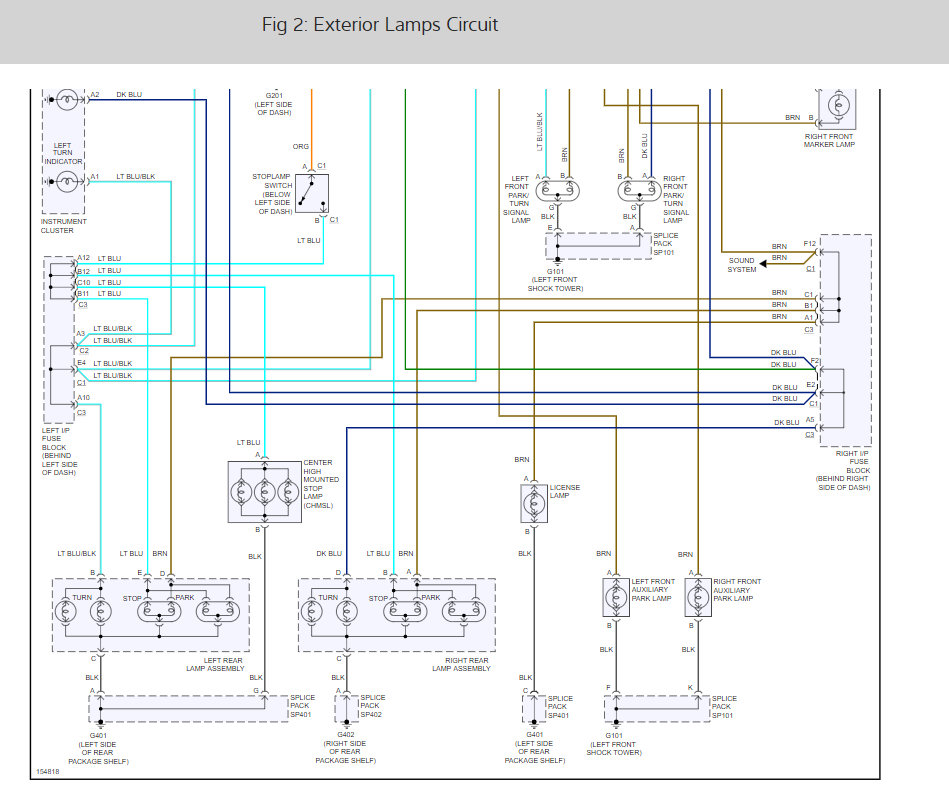Click the 'A10' terminal label on left fuse block
Screen dimensions: 949x805
click(84, 398)
